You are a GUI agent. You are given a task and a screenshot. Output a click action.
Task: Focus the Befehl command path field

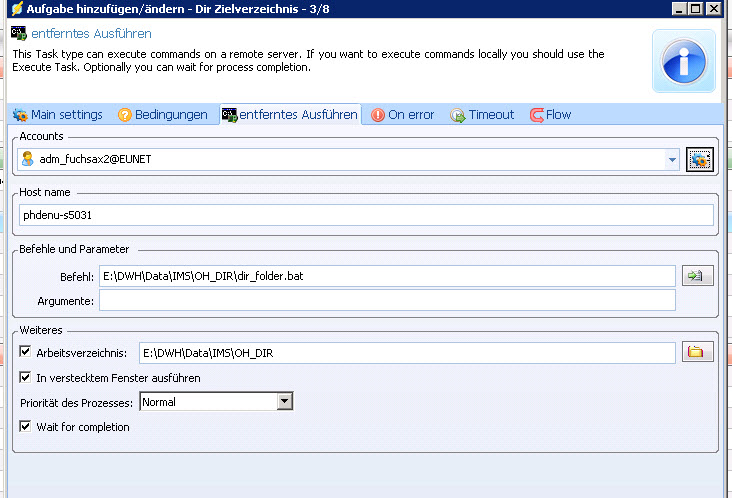pyautogui.click(x=387, y=276)
